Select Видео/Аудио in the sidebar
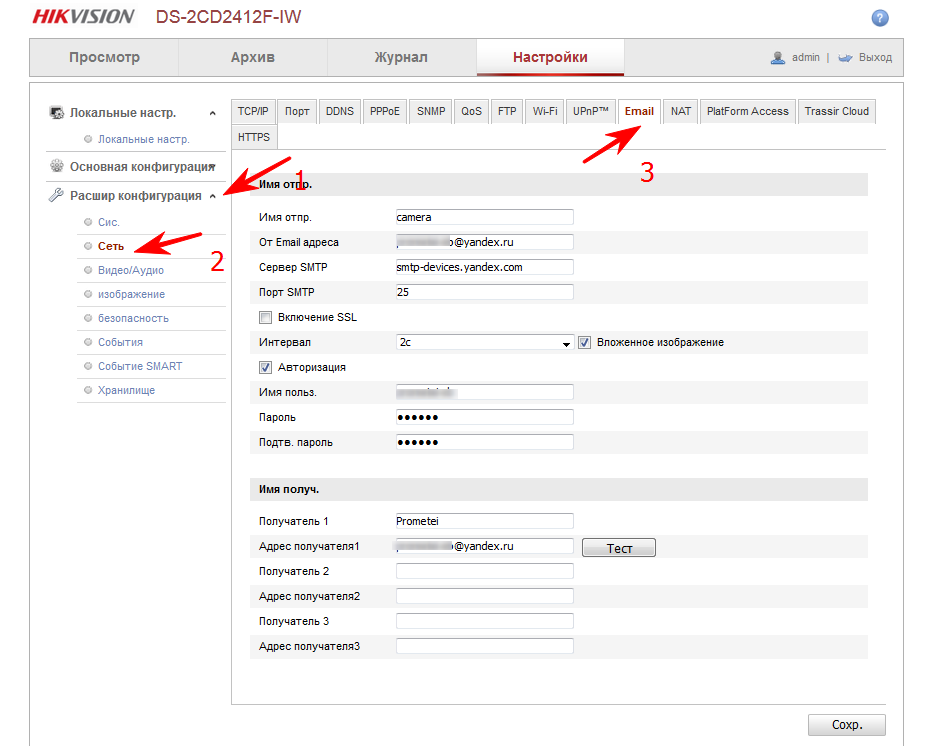 point(131,270)
